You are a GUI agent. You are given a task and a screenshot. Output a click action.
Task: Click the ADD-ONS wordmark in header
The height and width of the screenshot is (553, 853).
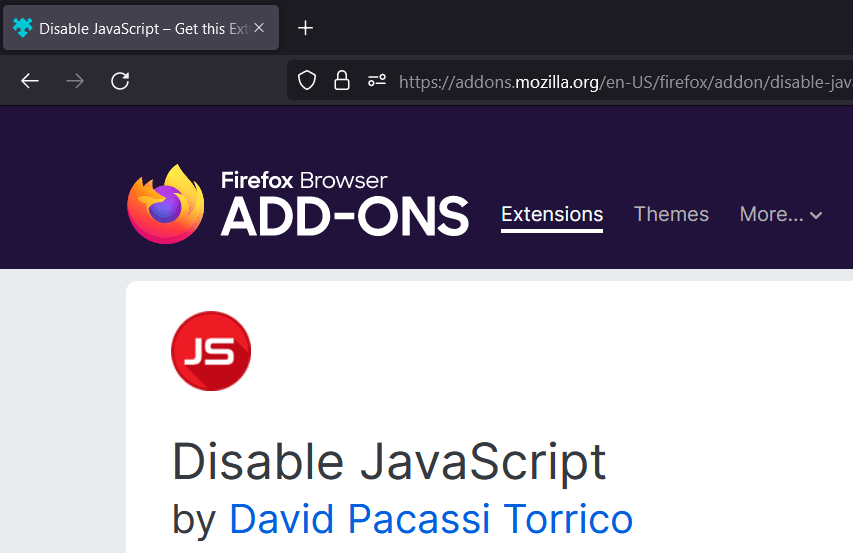click(x=344, y=215)
